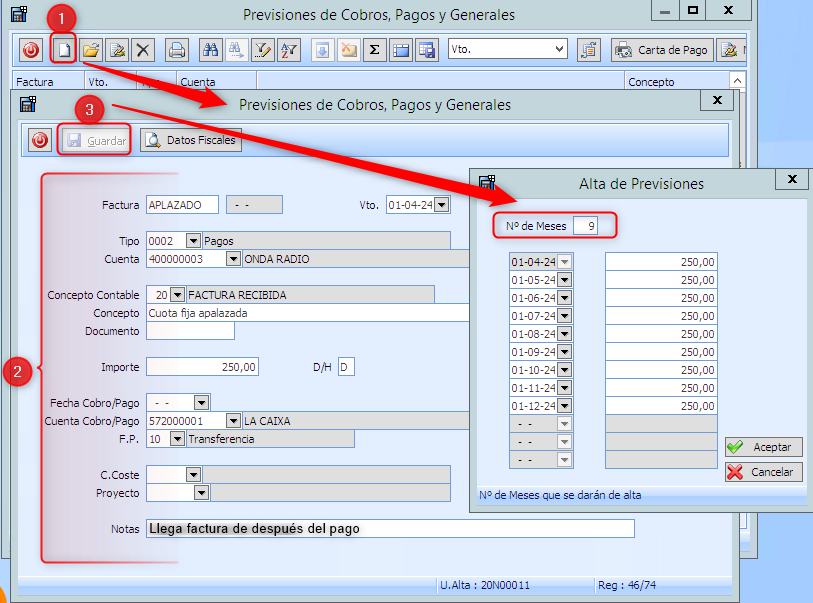Open Carta de Pago from toolbar
Image resolution: width=813 pixels, height=603 pixels.
click(x=662, y=50)
